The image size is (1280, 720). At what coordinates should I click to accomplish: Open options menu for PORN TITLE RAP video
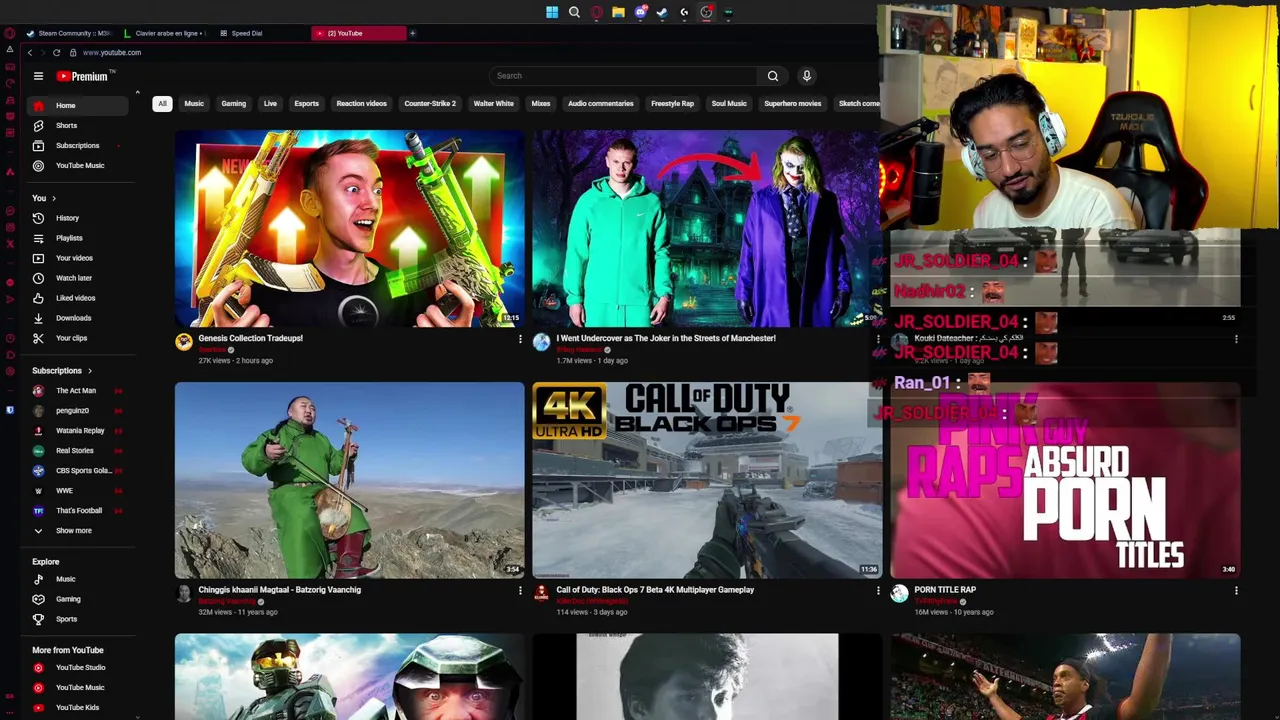pos(1236,591)
